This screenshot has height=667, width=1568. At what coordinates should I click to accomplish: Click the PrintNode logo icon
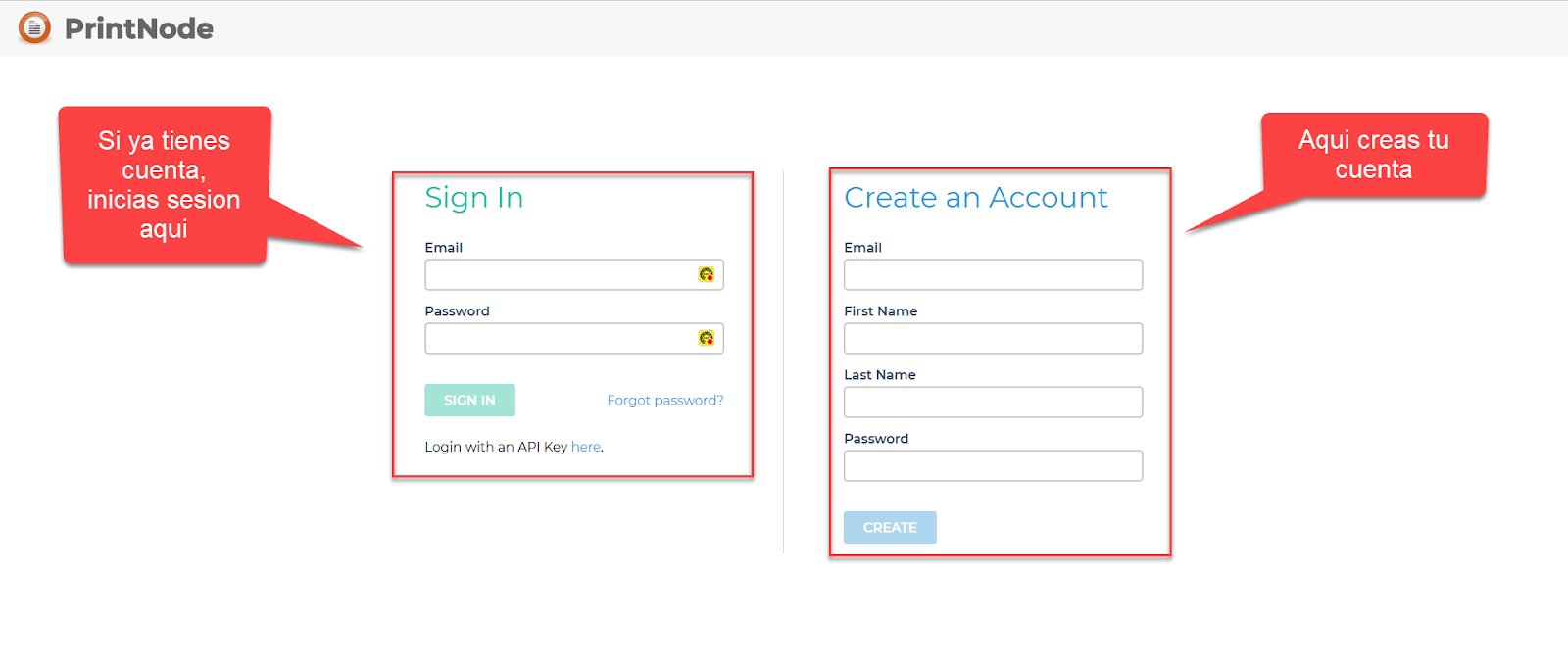34,27
